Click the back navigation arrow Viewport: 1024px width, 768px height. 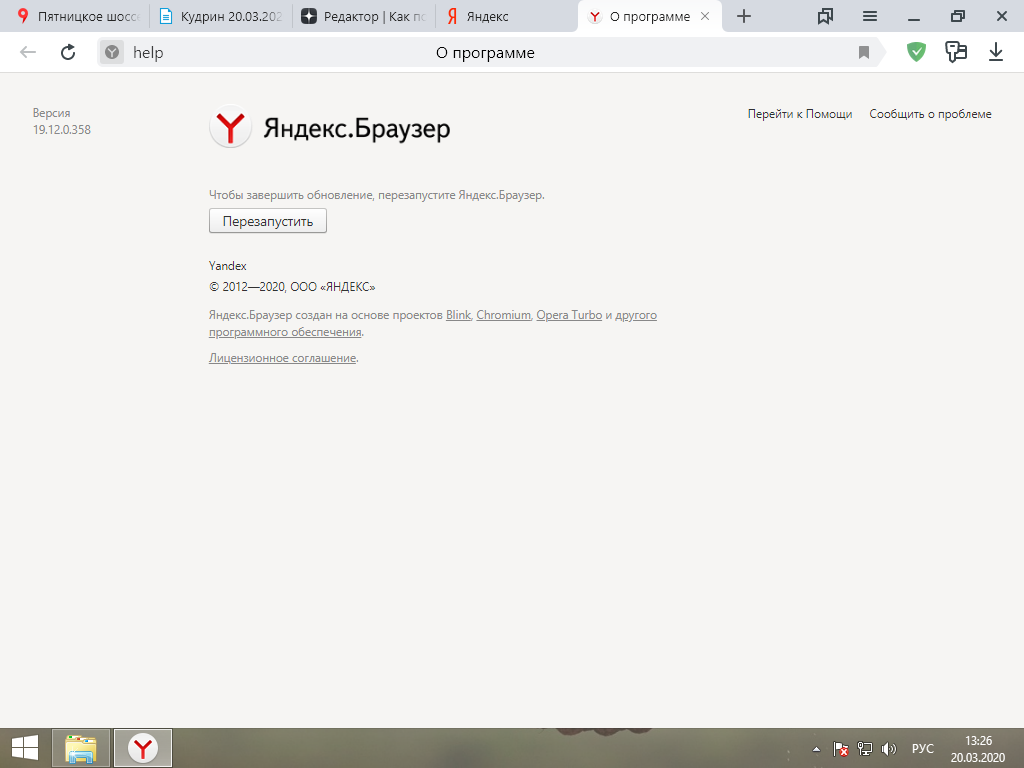(27, 52)
